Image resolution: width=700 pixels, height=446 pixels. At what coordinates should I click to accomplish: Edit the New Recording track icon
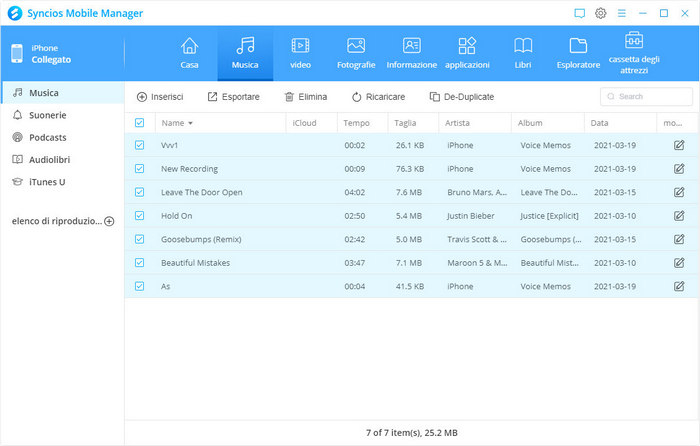679,169
